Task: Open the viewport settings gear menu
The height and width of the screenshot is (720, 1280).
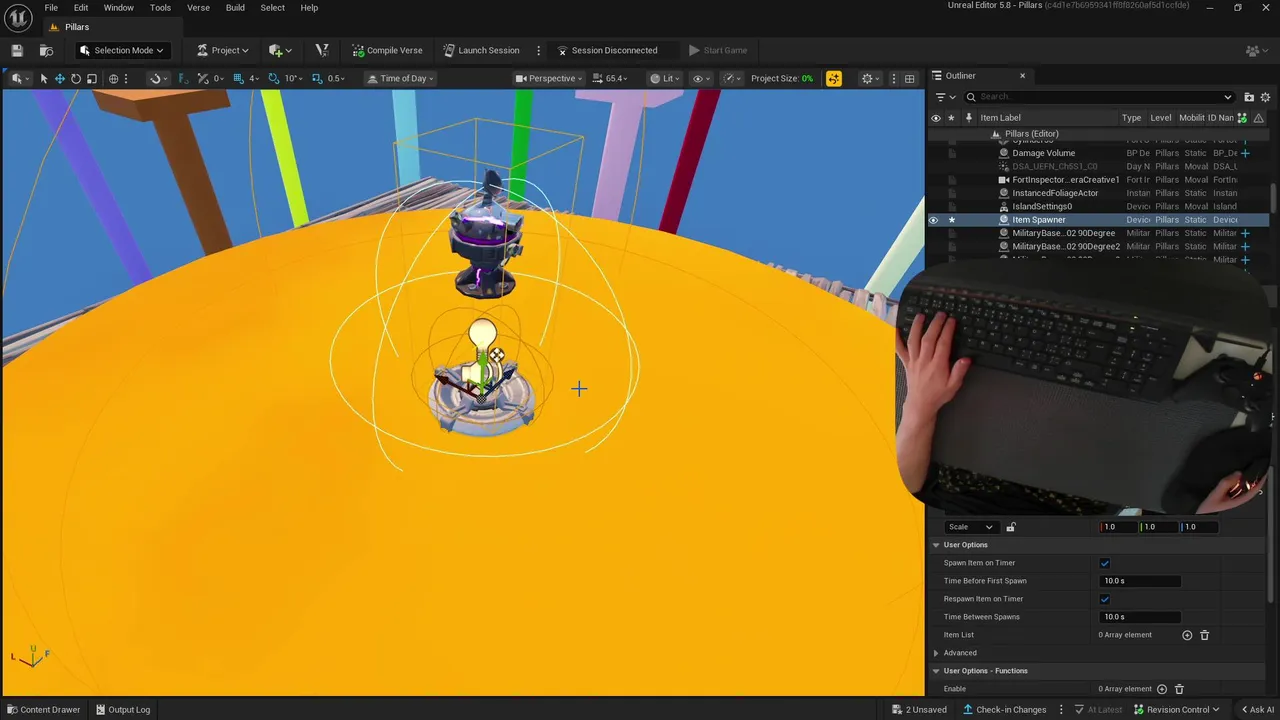Action: click(871, 78)
